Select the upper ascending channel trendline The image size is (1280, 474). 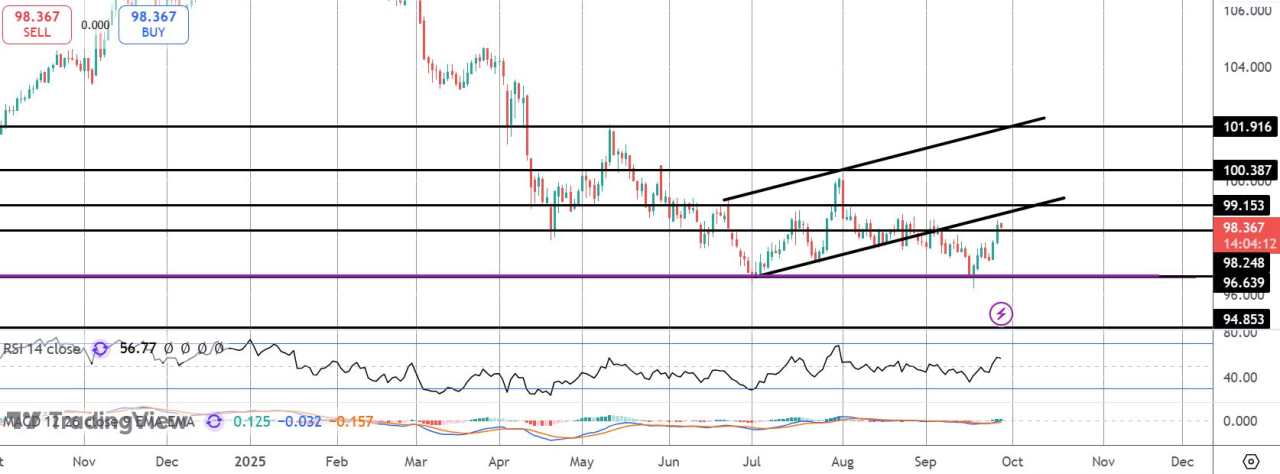884,159
